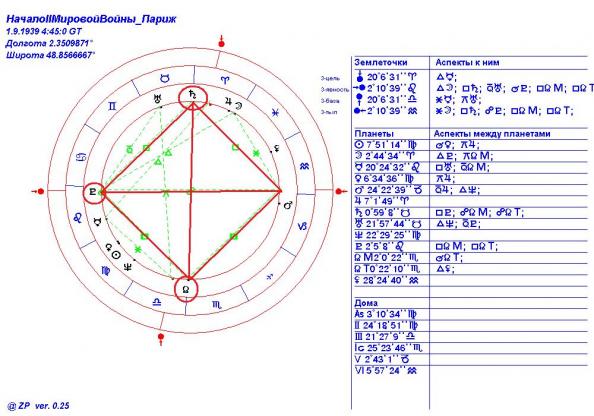Select the Mars glyph on chart's right
594x416 pixels.
click(x=288, y=206)
